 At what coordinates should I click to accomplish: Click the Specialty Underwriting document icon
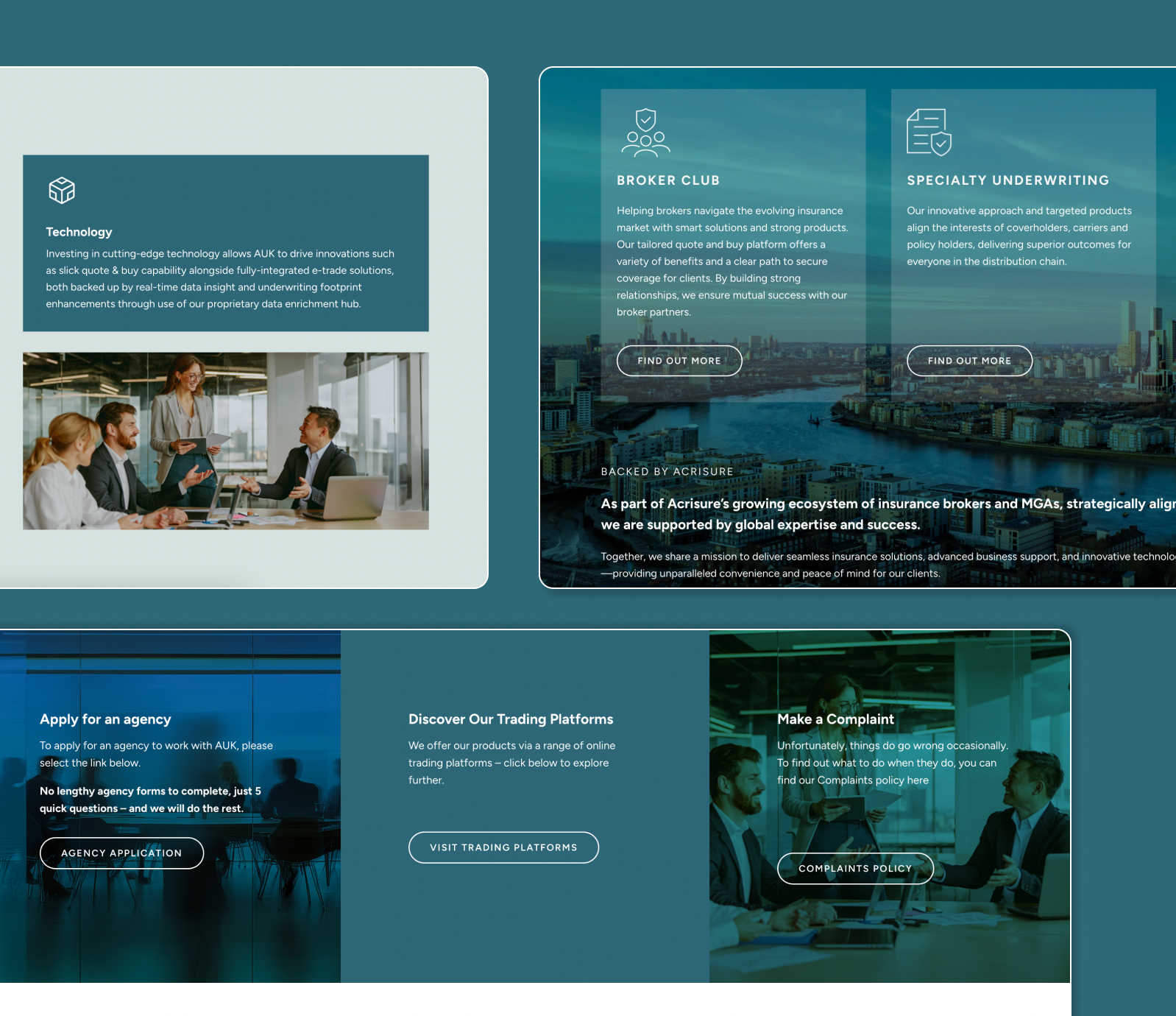[929, 133]
